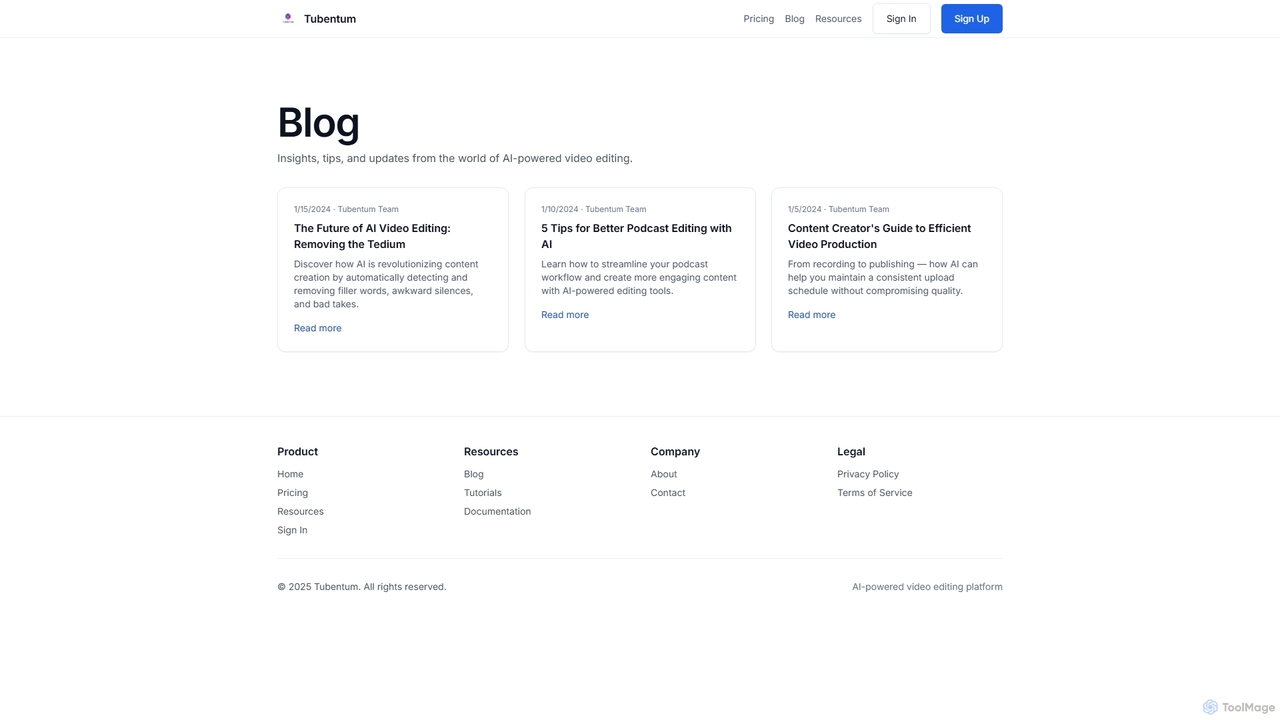This screenshot has width=1280, height=720.
Task: Click the '© 2025 Tubentum. All rights reserved.' text
Action: point(362,587)
